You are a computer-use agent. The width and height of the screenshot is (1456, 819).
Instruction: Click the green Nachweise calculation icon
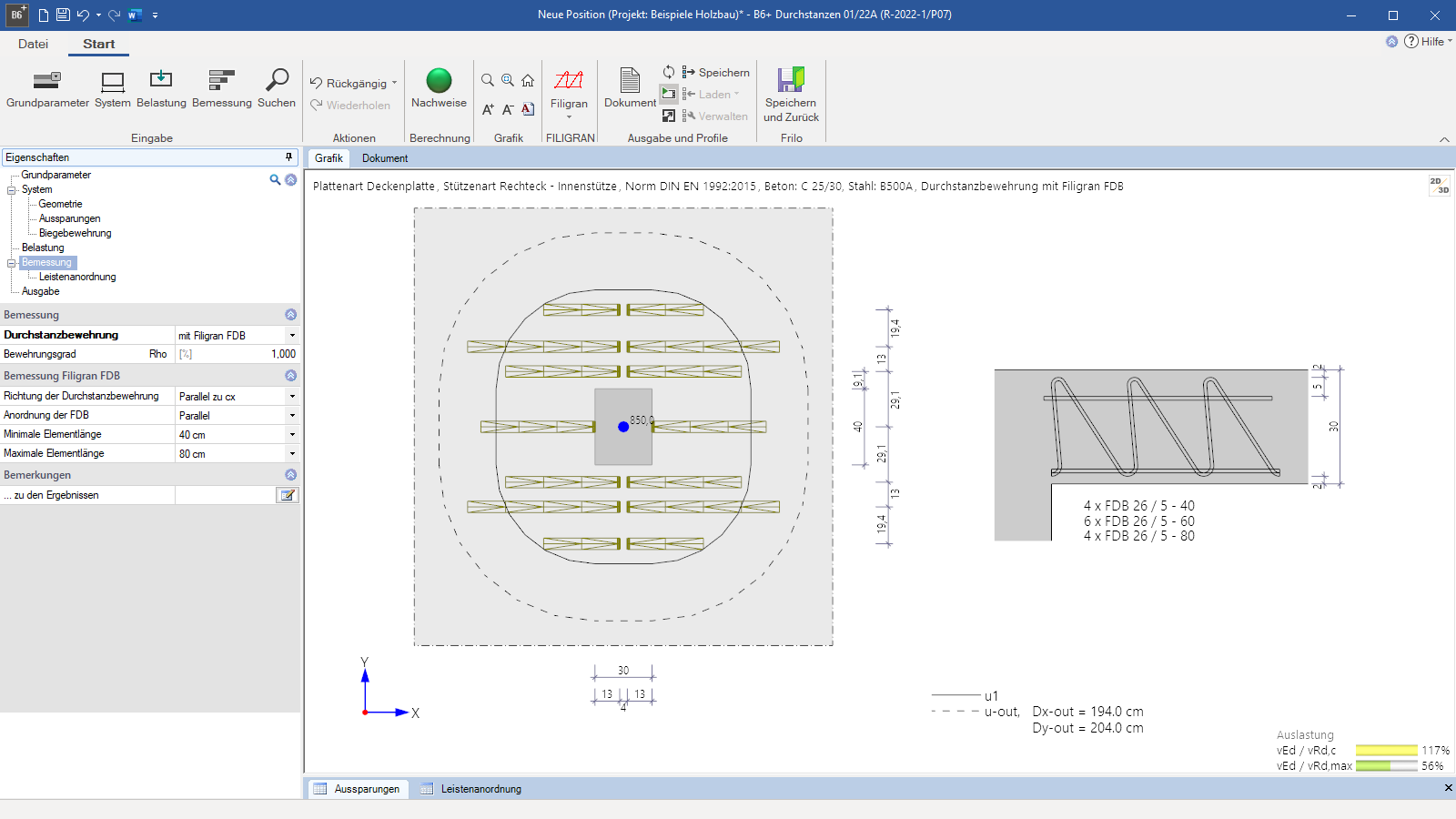(439, 81)
